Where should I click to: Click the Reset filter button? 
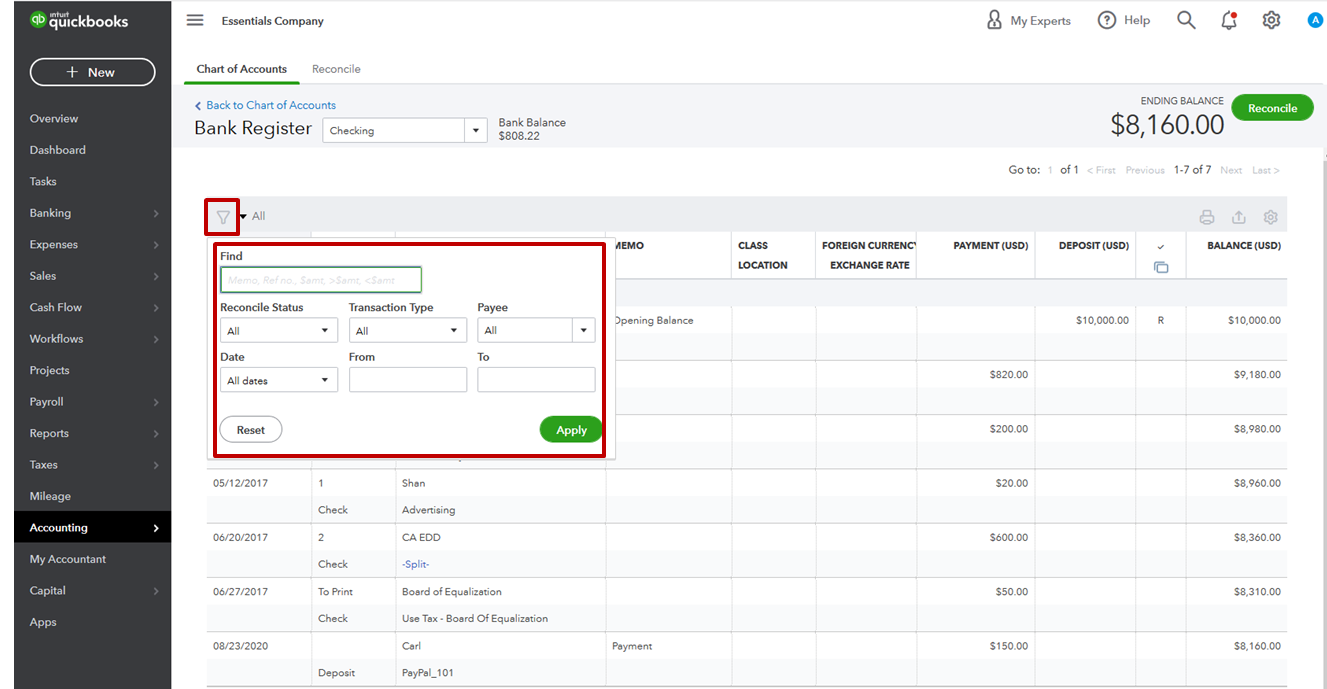click(x=251, y=430)
